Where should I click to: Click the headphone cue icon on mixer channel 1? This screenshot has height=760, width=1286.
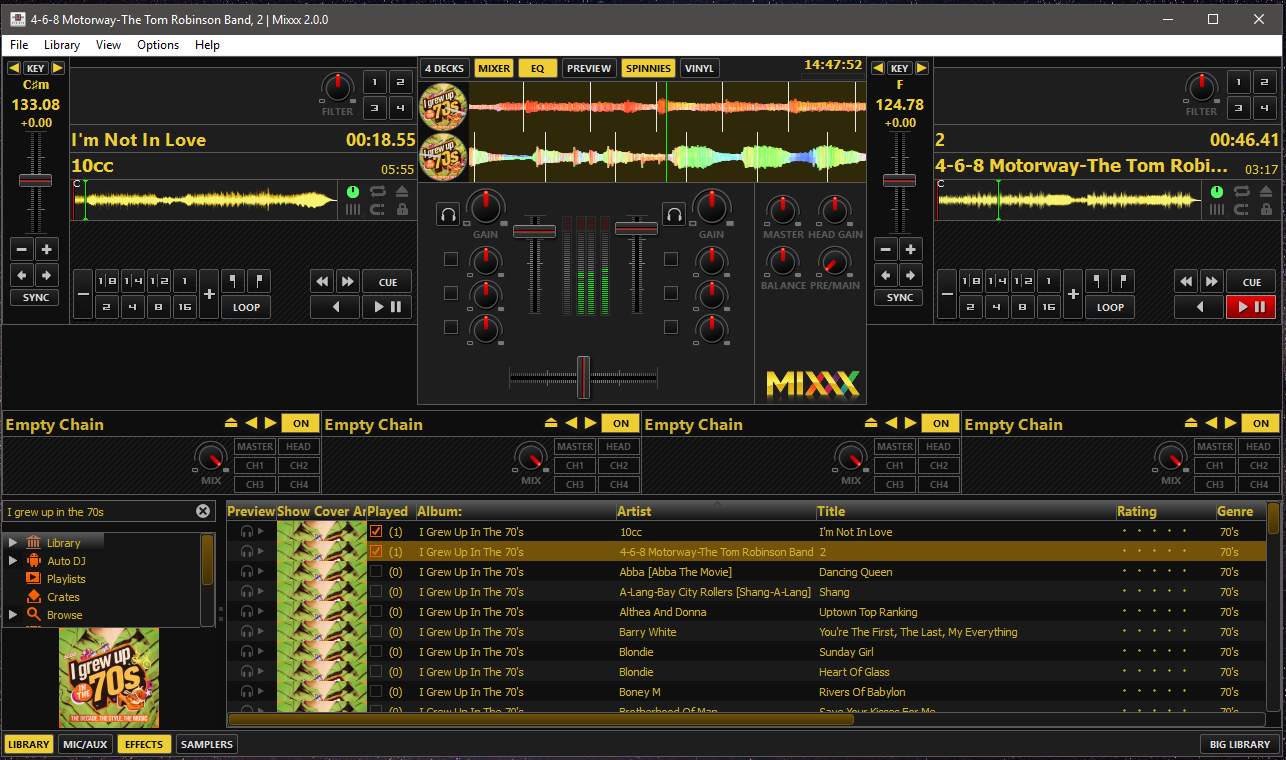(x=448, y=213)
